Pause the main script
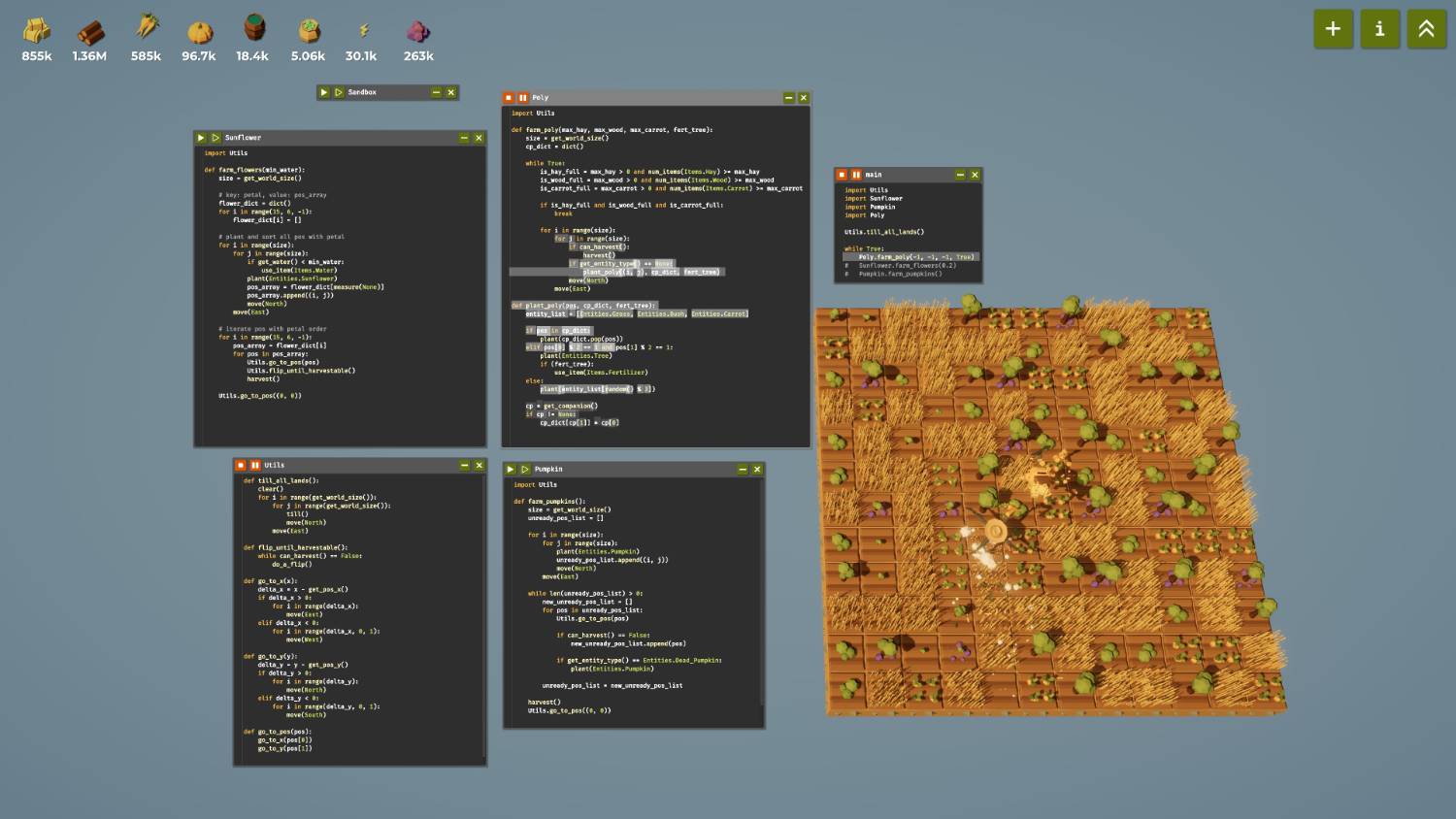Screen dimensions: 1456x819 [x=856, y=175]
